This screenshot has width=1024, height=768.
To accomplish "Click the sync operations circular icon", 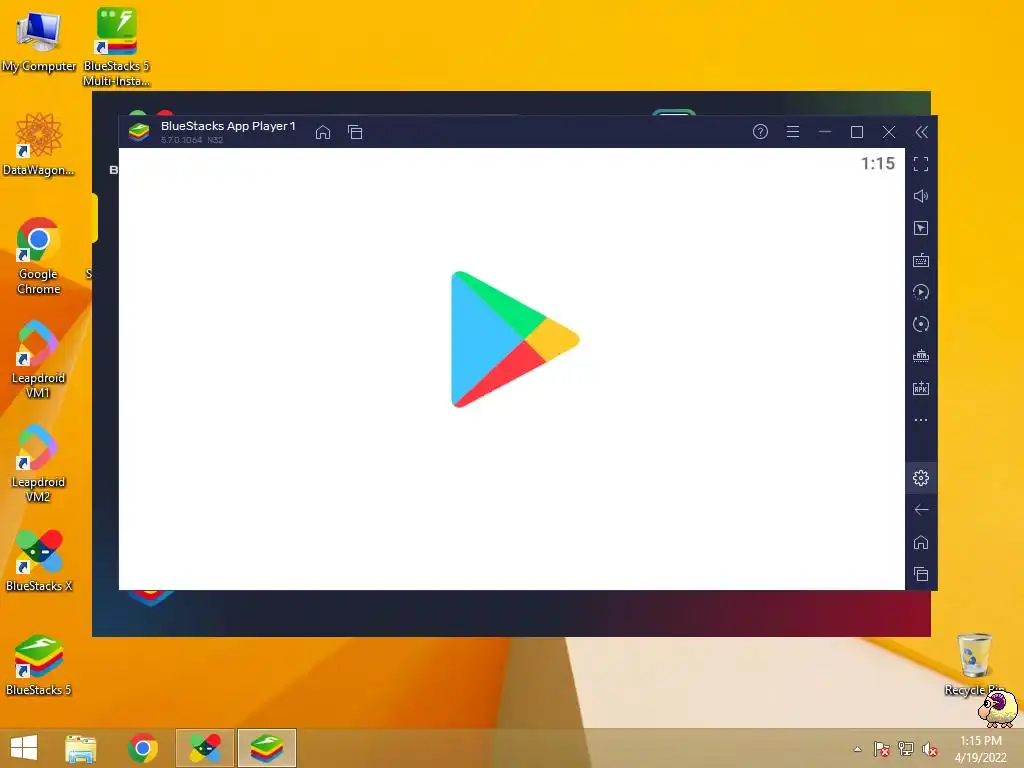I will pyautogui.click(x=921, y=324).
